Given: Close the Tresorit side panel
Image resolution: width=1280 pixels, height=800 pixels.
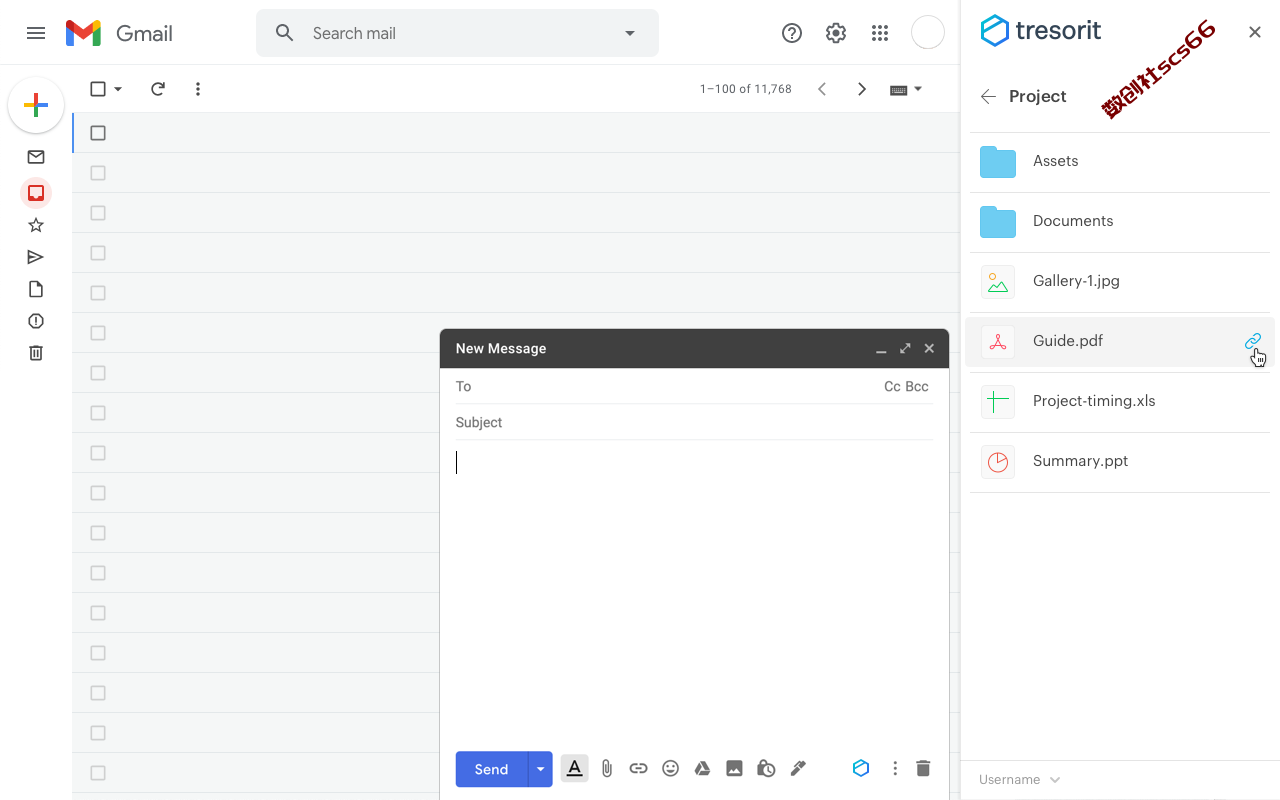Looking at the screenshot, I should (x=1255, y=32).
